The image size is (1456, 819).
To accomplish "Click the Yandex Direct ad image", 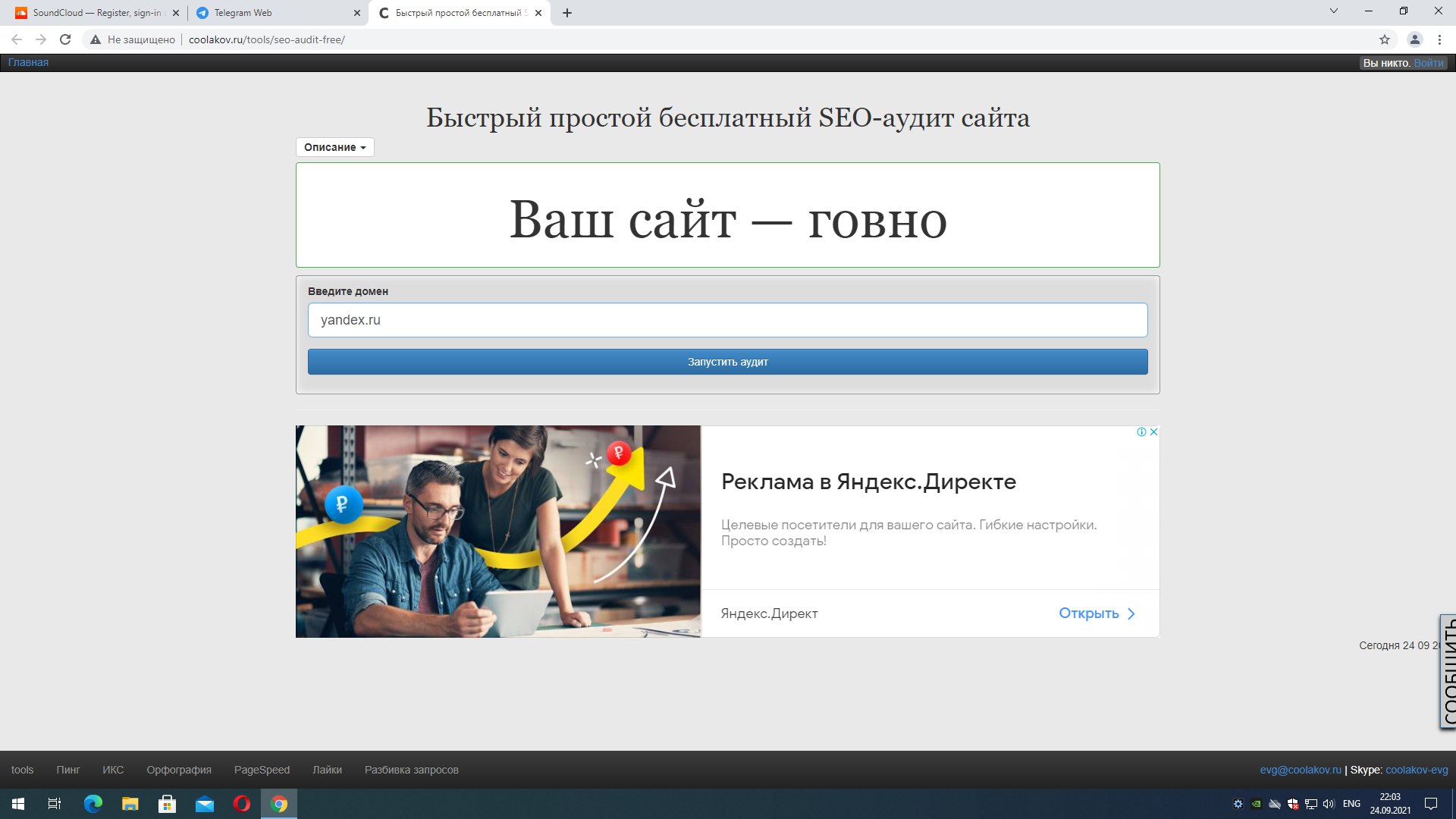I will click(x=497, y=531).
